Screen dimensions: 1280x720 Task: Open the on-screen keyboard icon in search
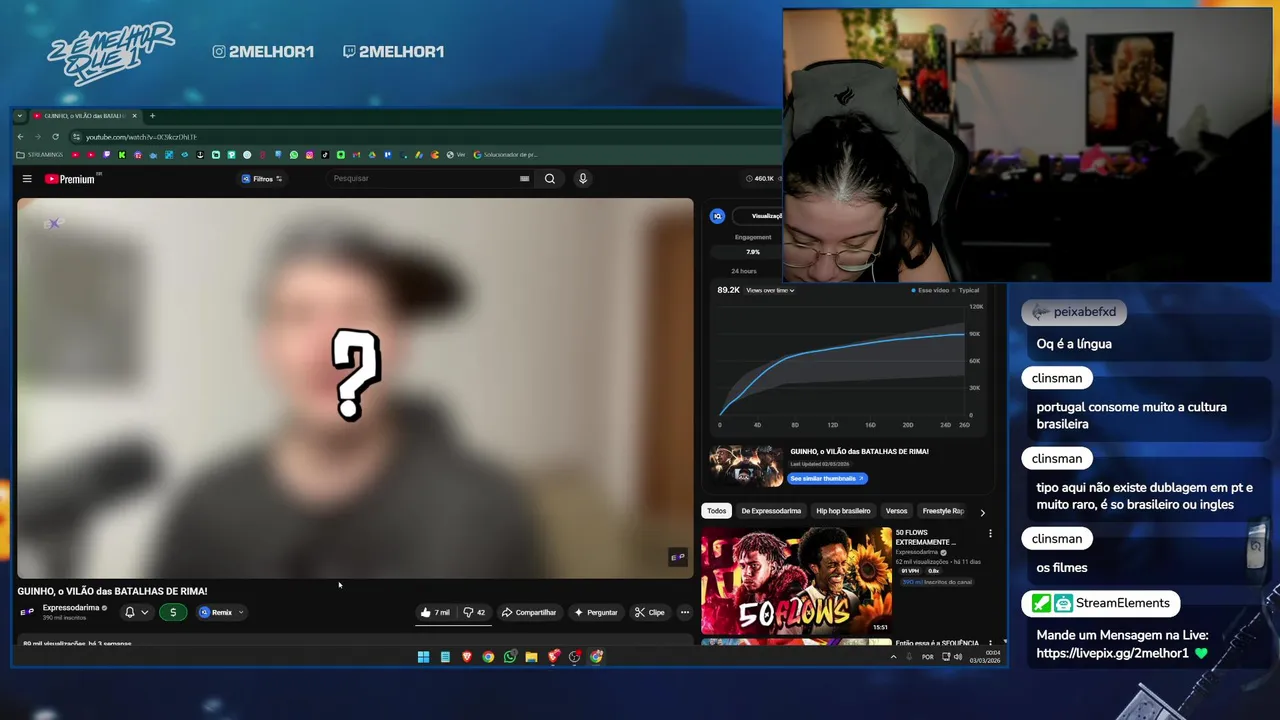[524, 179]
